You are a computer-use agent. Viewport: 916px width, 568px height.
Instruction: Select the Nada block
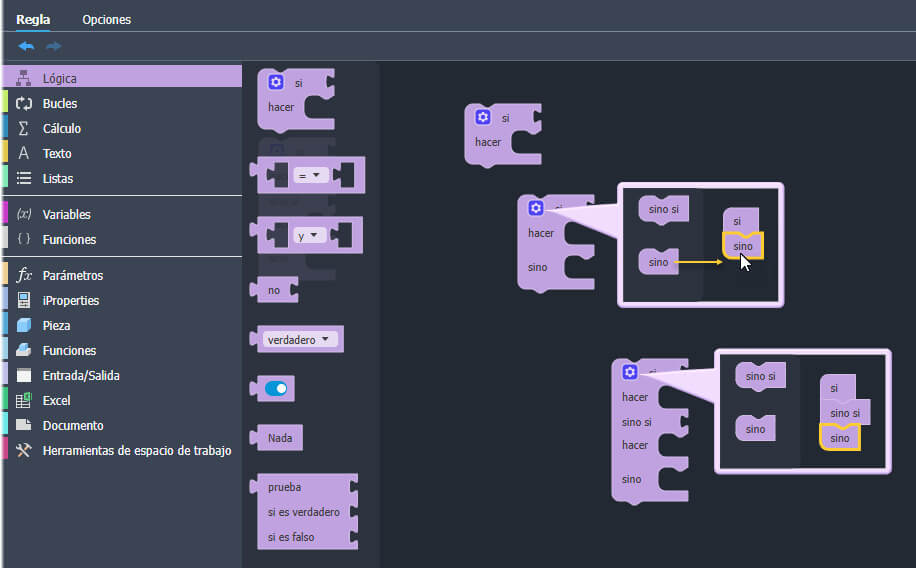click(276, 438)
